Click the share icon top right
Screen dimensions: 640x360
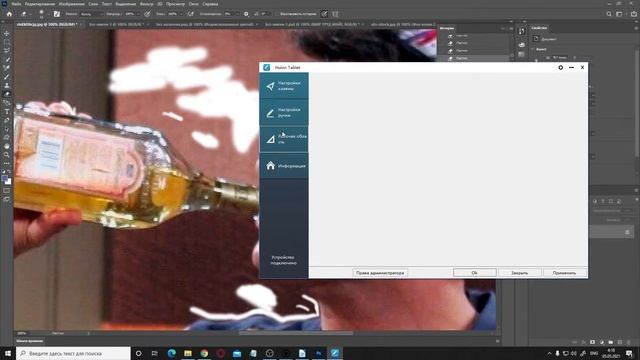(x=633, y=14)
